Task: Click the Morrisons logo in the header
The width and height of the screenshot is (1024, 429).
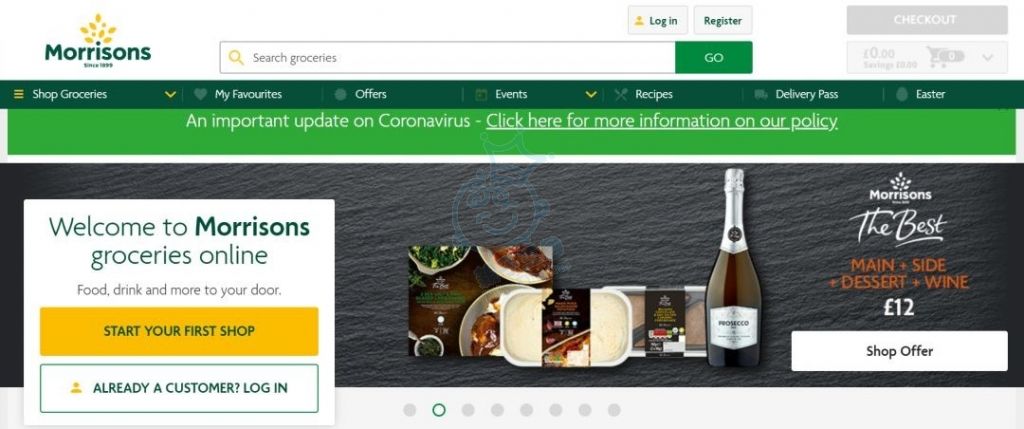Action: point(98,40)
